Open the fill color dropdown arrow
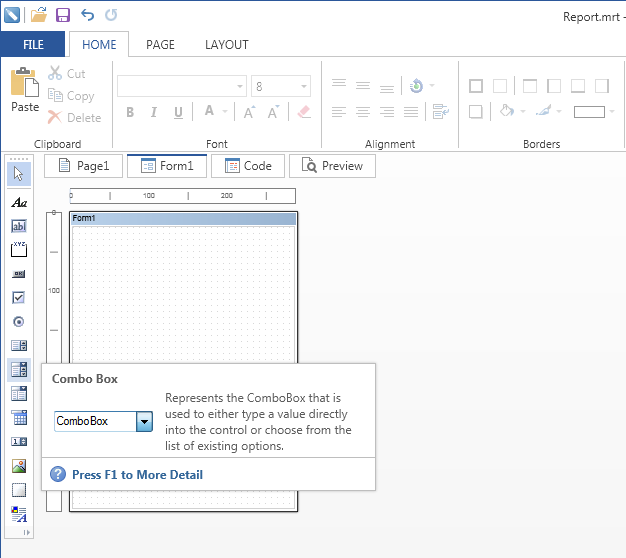626x558 pixels. click(x=523, y=112)
